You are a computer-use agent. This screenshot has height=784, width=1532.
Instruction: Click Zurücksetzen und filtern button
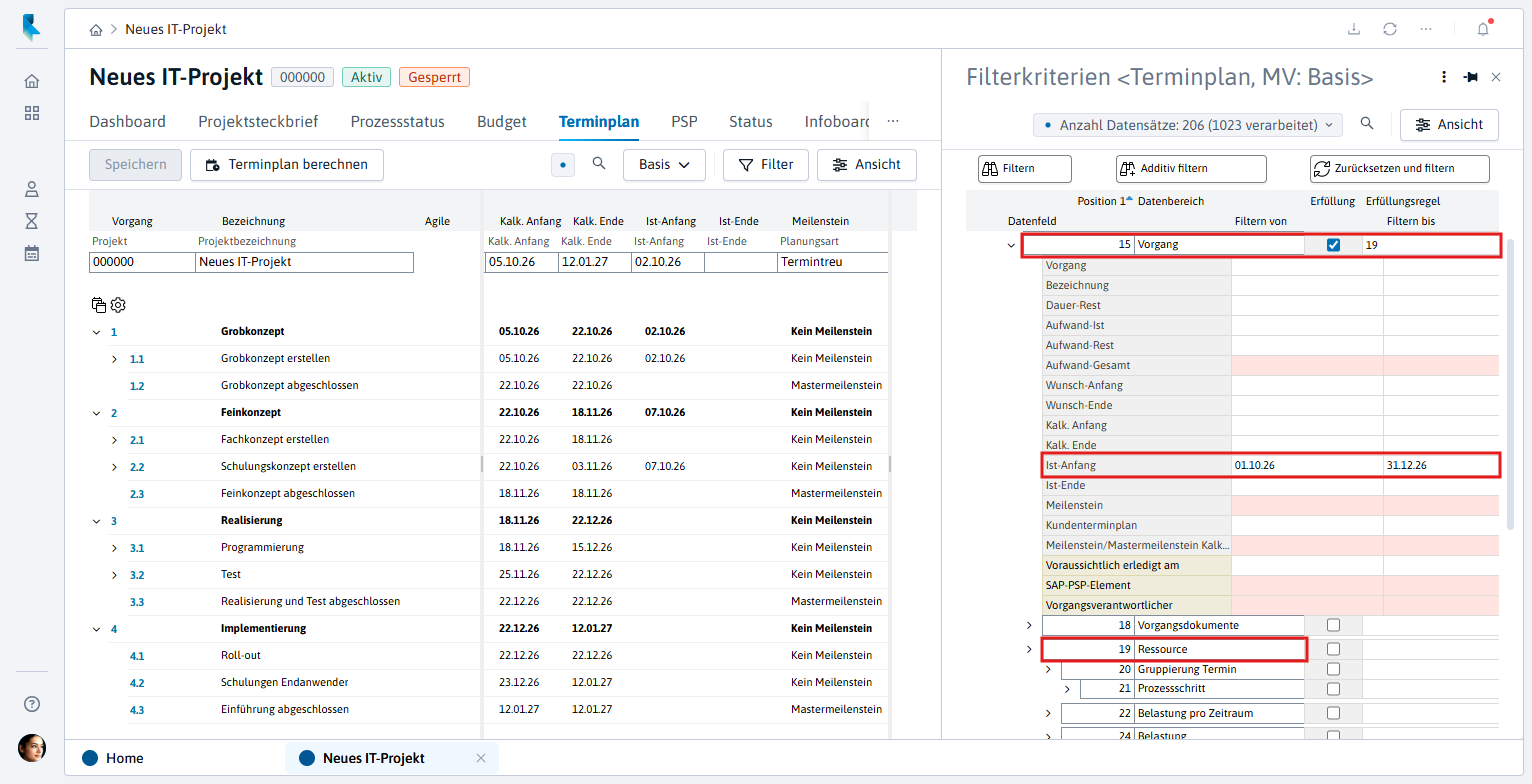1400,168
